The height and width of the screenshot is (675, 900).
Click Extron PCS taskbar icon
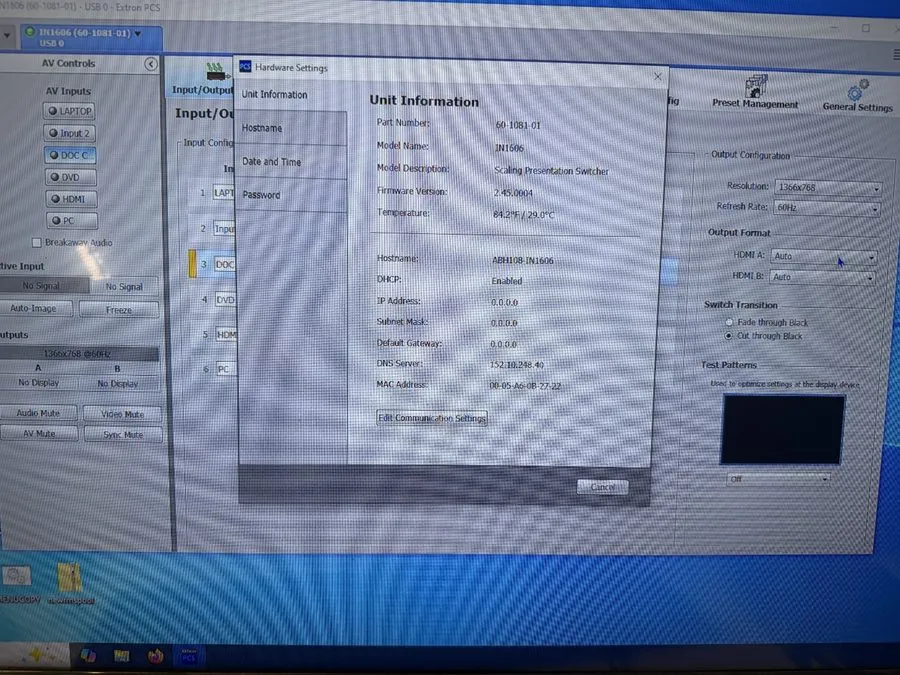189,656
